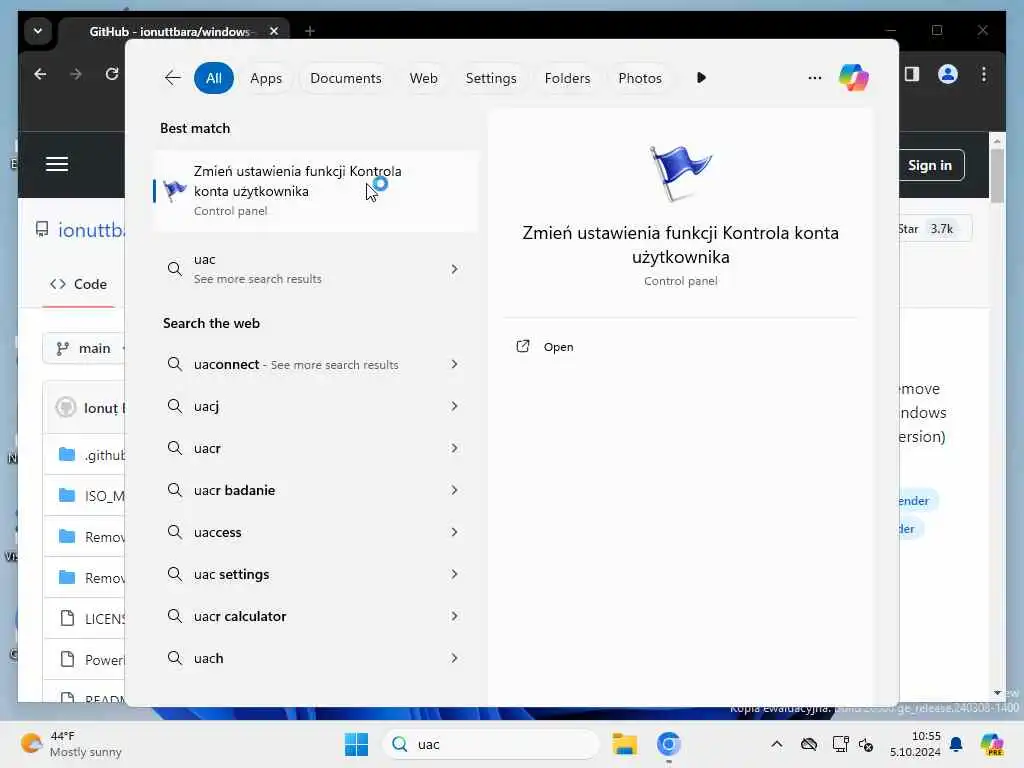Click the Open external icon in preview

click(522, 346)
